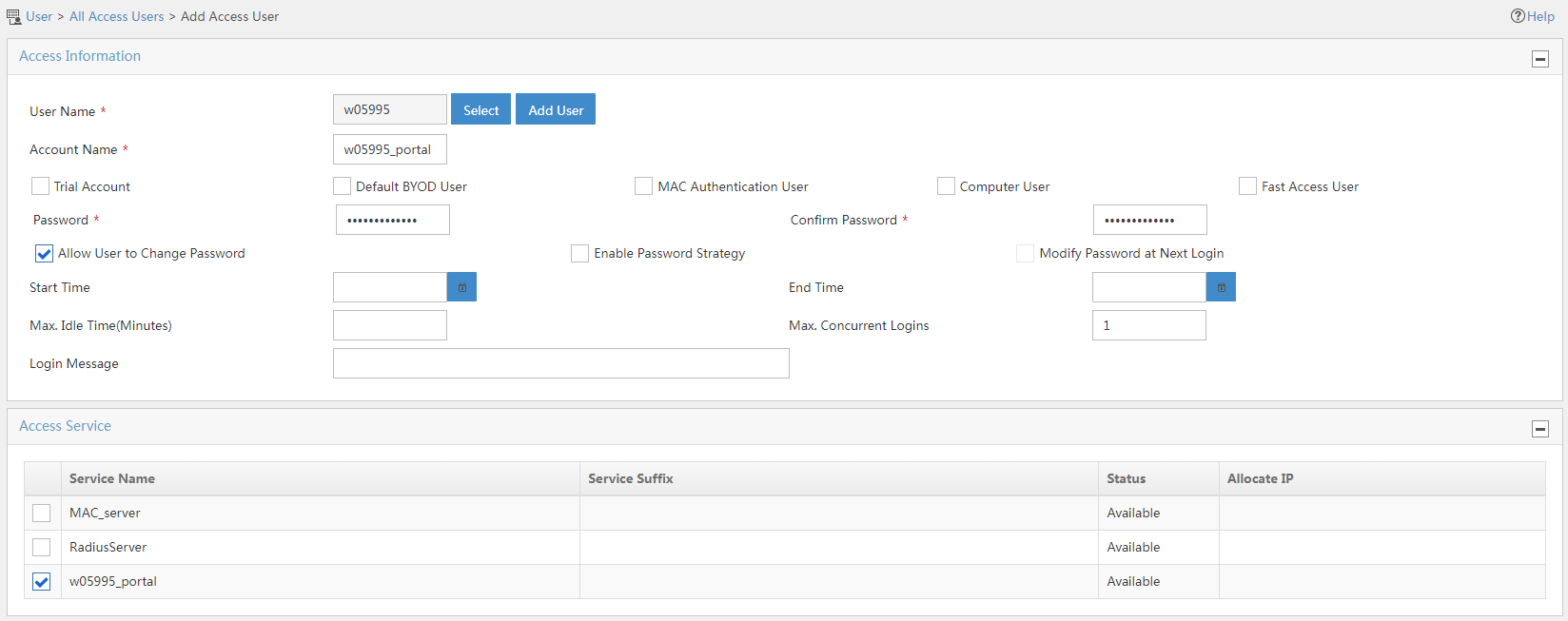Click the w05995_portal service name

click(x=113, y=581)
